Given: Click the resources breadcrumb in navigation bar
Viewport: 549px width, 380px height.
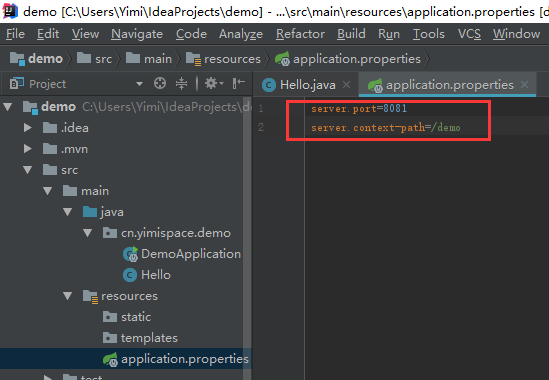Looking at the screenshot, I should click(223, 59).
